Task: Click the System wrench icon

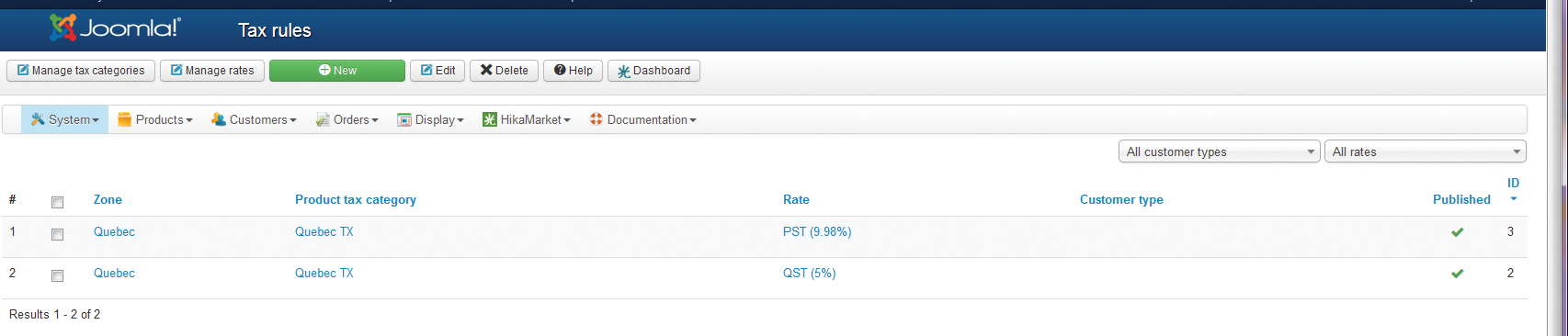Action: pyautogui.click(x=38, y=119)
